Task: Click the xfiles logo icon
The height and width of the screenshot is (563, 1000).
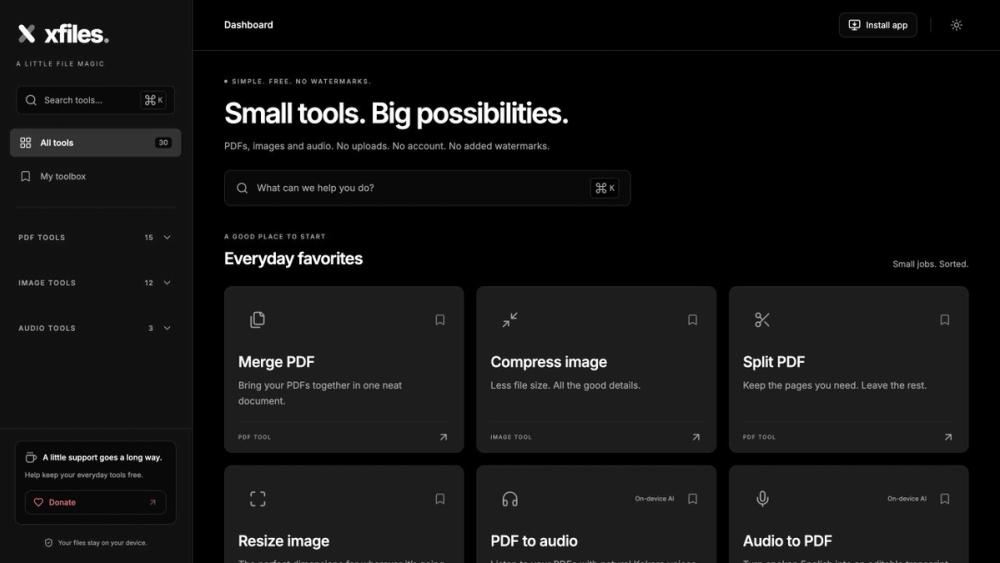Action: coord(27,34)
